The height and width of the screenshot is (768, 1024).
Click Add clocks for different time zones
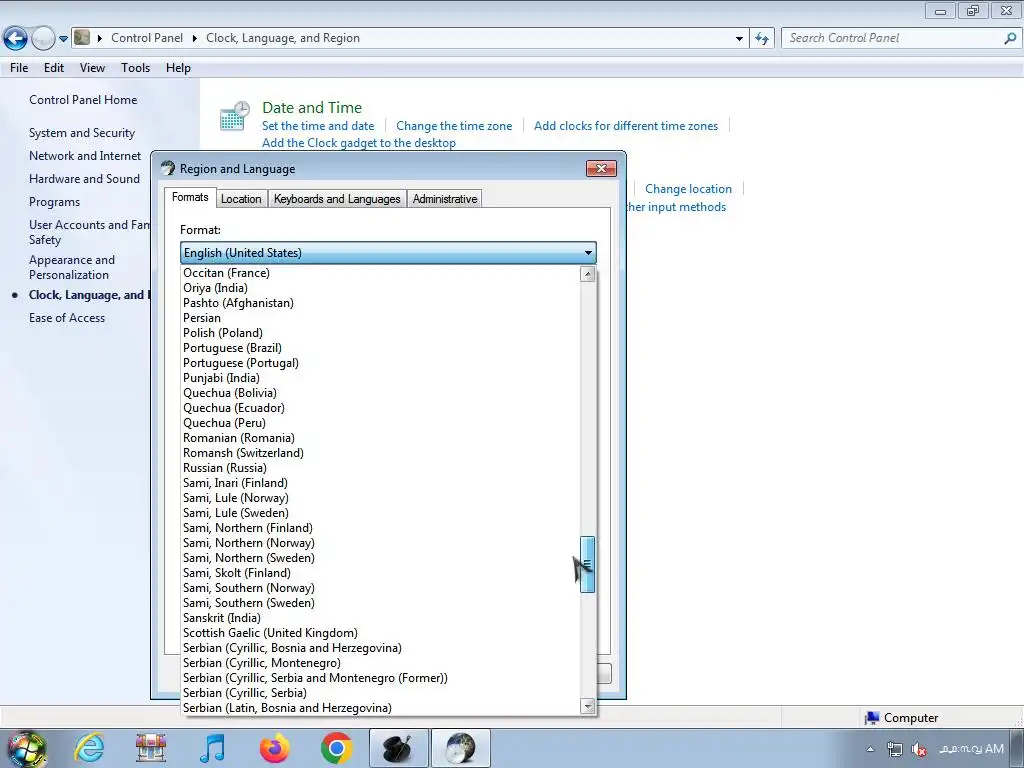[x=626, y=126]
